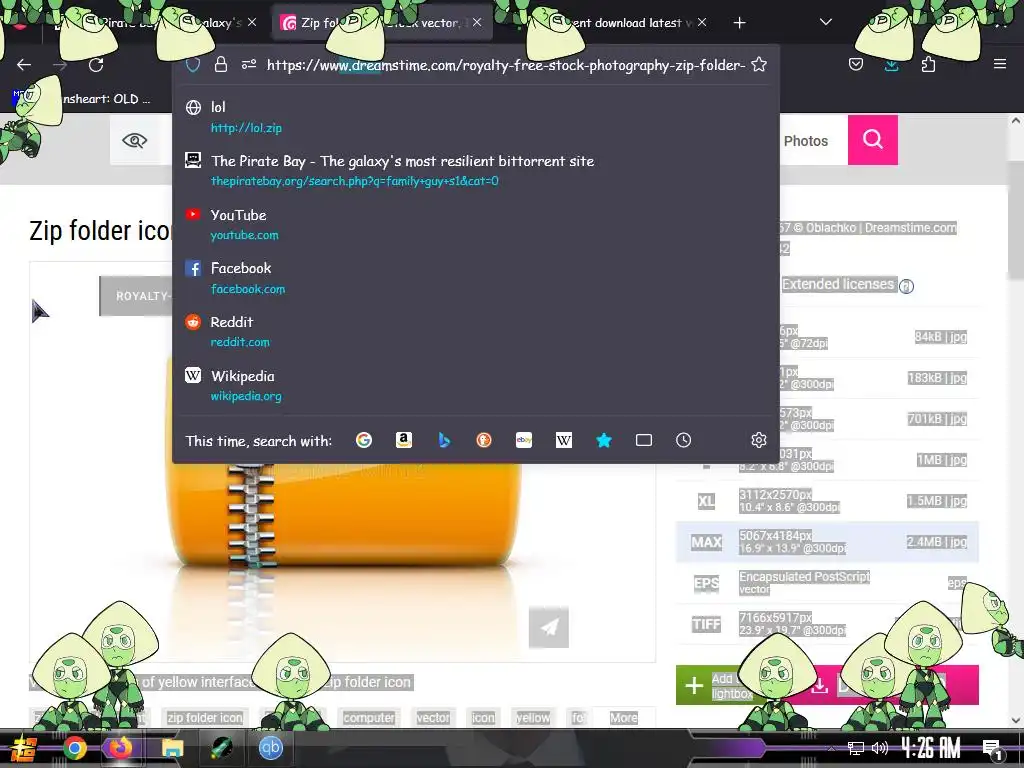
Task: Select the YouTube suggestion entry
Action: [x=476, y=225]
